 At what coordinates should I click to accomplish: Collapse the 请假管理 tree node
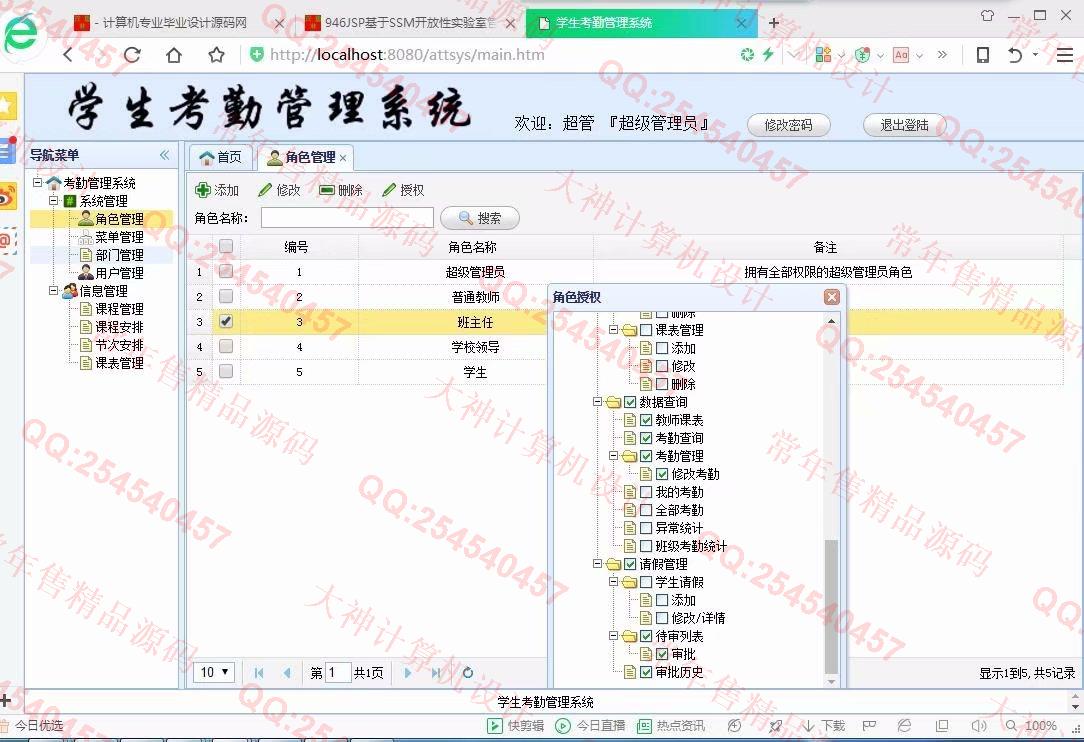tap(597, 564)
